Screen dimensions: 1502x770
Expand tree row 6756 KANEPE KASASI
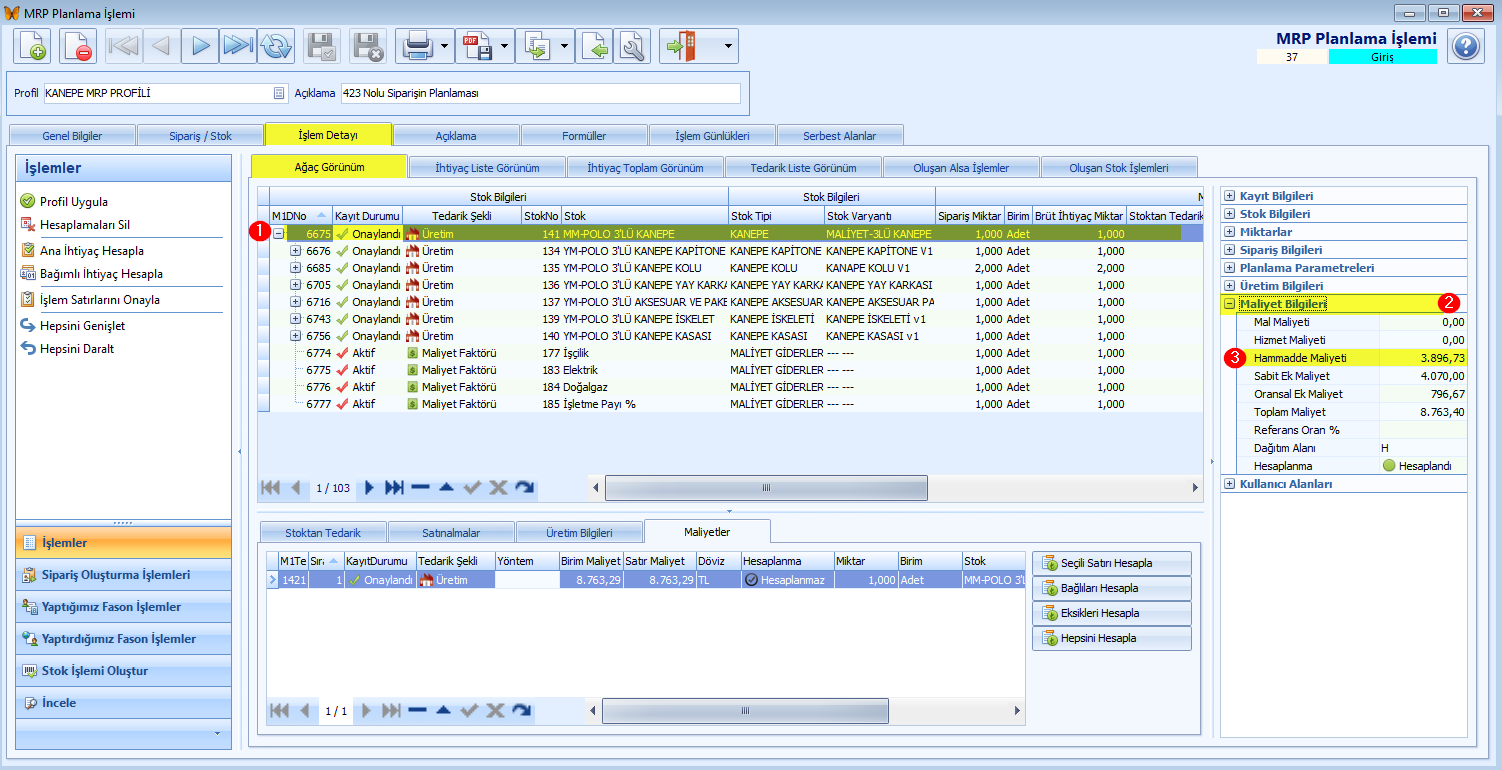coord(296,336)
